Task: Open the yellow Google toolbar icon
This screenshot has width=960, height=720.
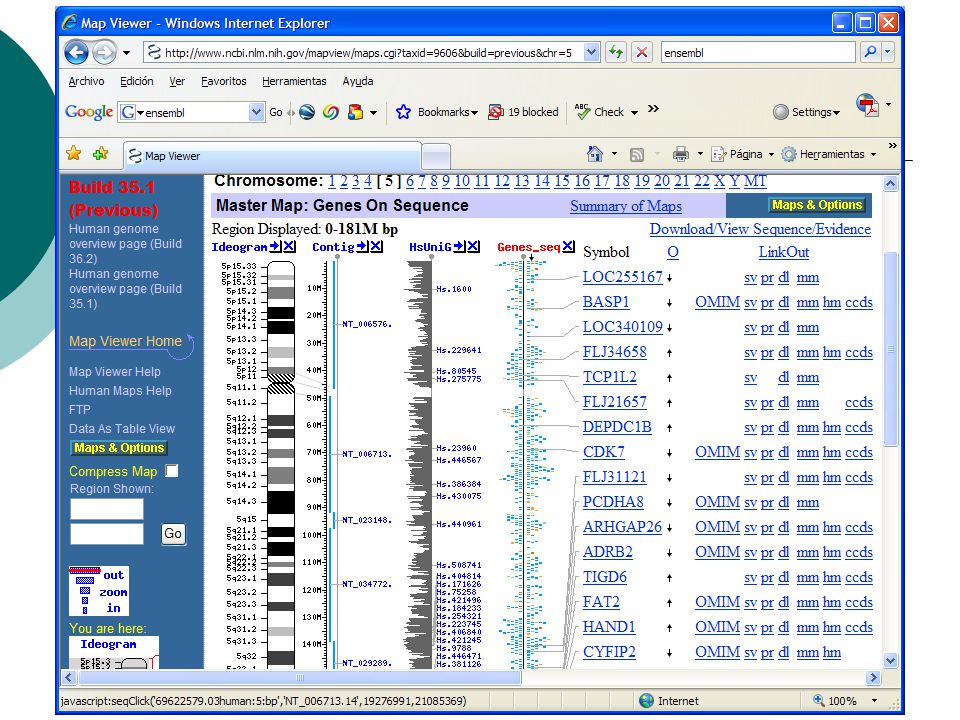Action: click(355, 112)
